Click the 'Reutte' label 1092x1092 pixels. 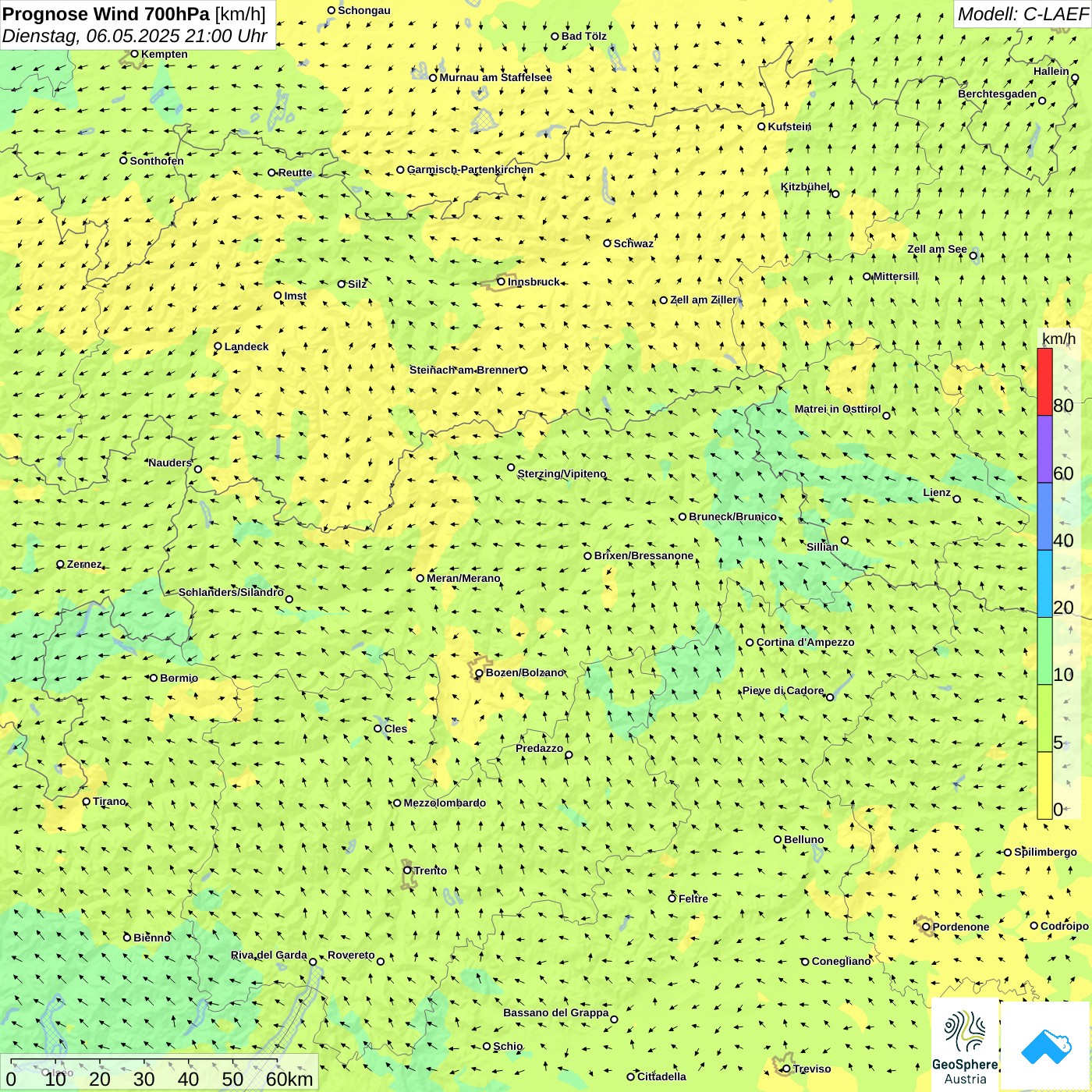point(295,172)
